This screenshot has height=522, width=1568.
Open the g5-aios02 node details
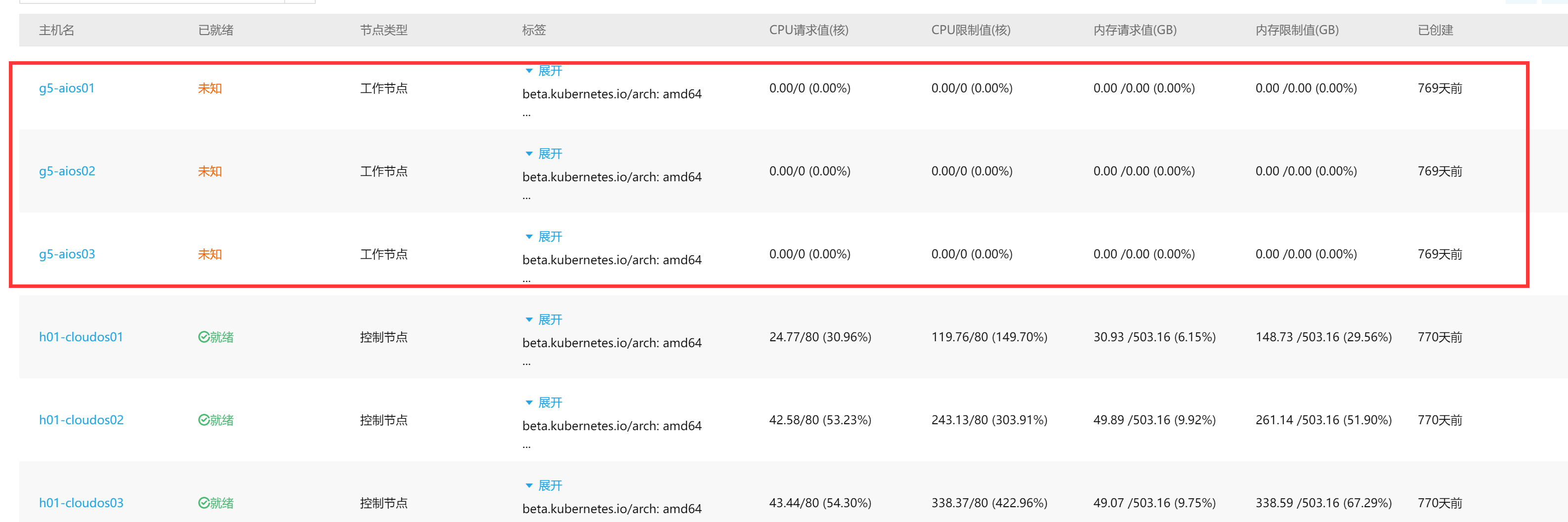pos(67,171)
